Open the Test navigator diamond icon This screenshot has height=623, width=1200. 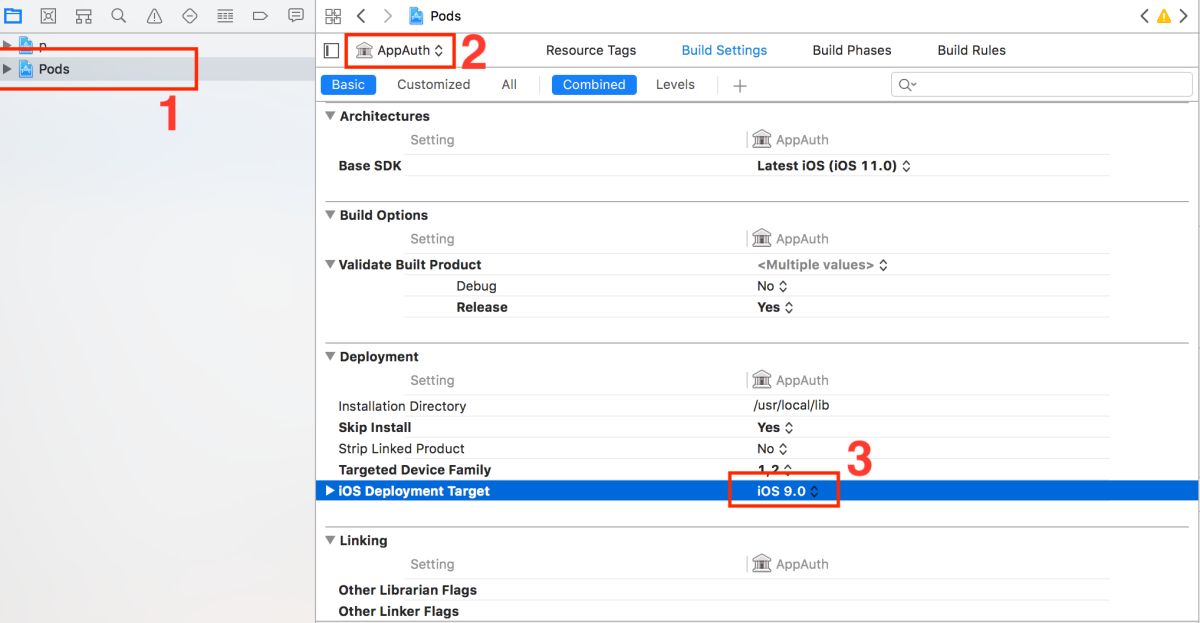190,16
